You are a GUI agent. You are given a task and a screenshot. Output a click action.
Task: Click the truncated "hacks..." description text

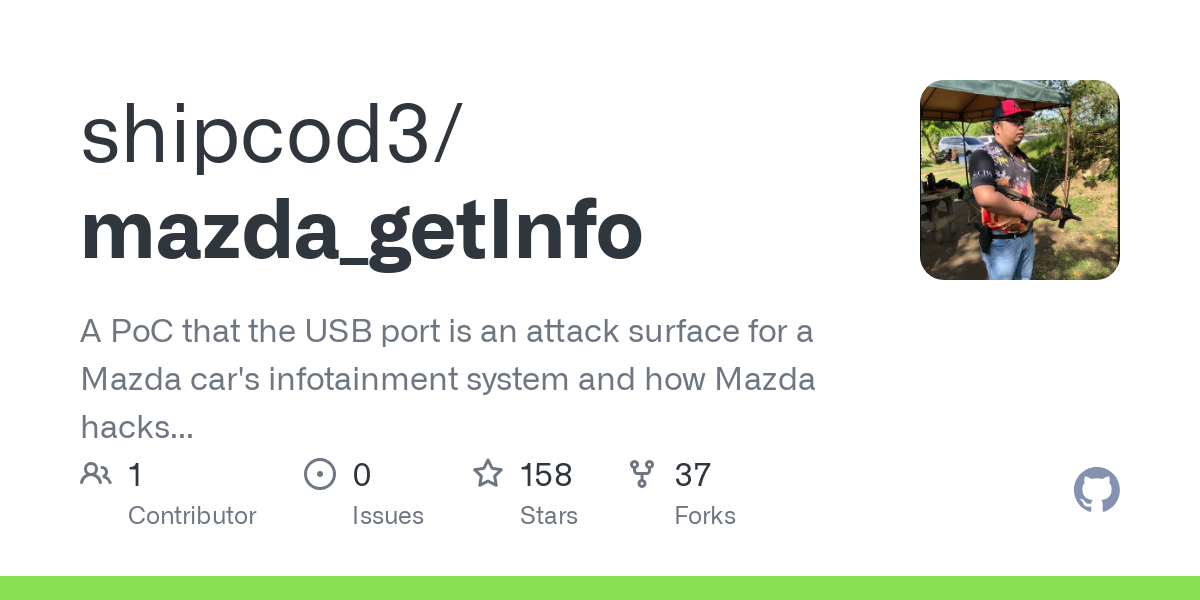tap(137, 428)
